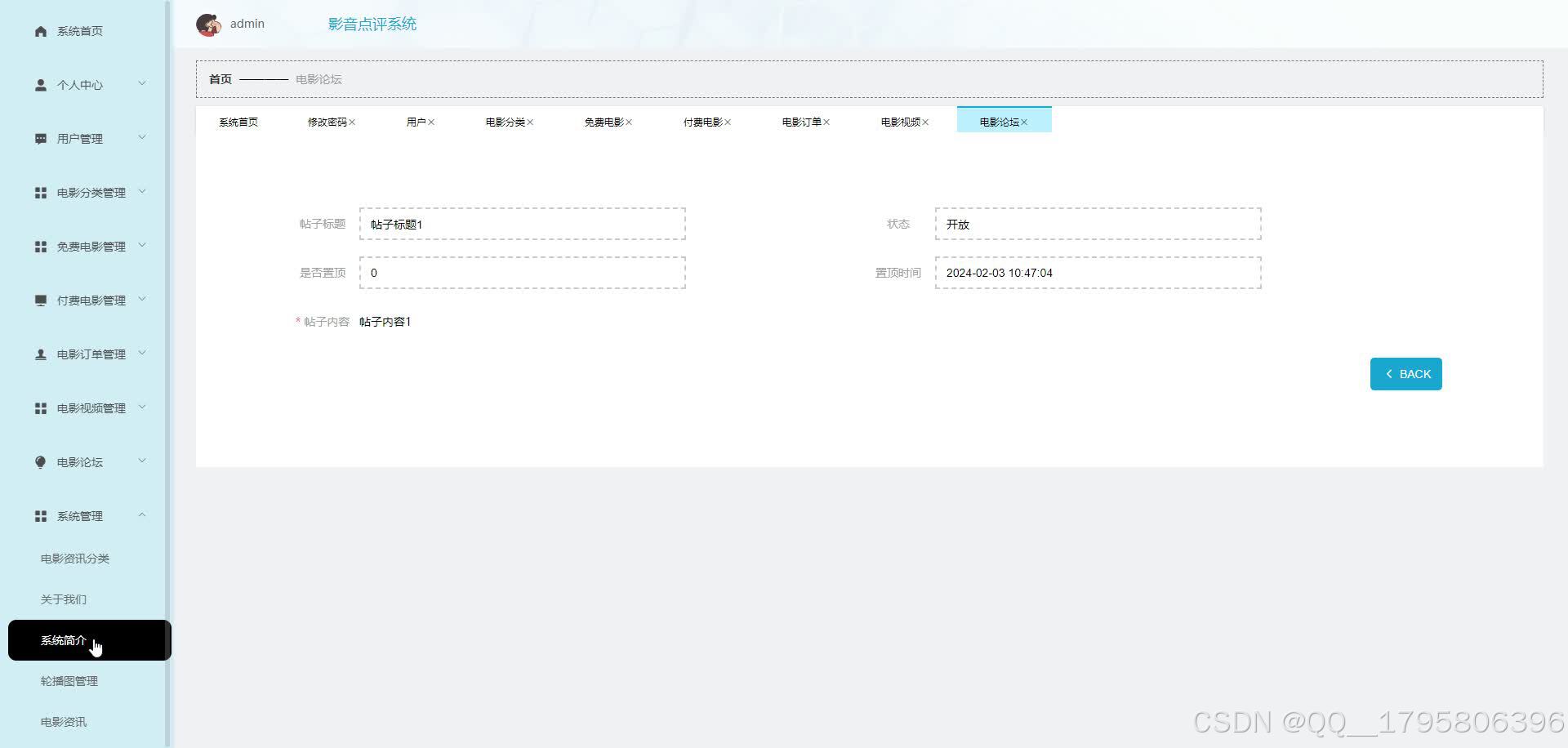Click the BACK button
The width and height of the screenshot is (1568, 748).
click(x=1405, y=374)
